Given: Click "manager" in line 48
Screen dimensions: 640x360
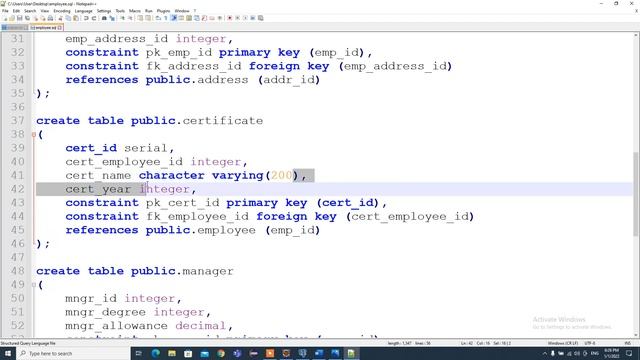Looking at the screenshot, I should pyautogui.click(x=208, y=271).
